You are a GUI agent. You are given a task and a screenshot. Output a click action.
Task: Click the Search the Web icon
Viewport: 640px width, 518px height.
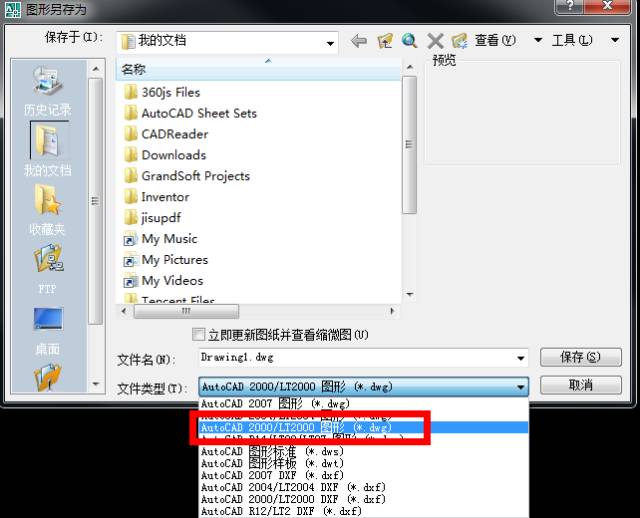tap(410, 41)
